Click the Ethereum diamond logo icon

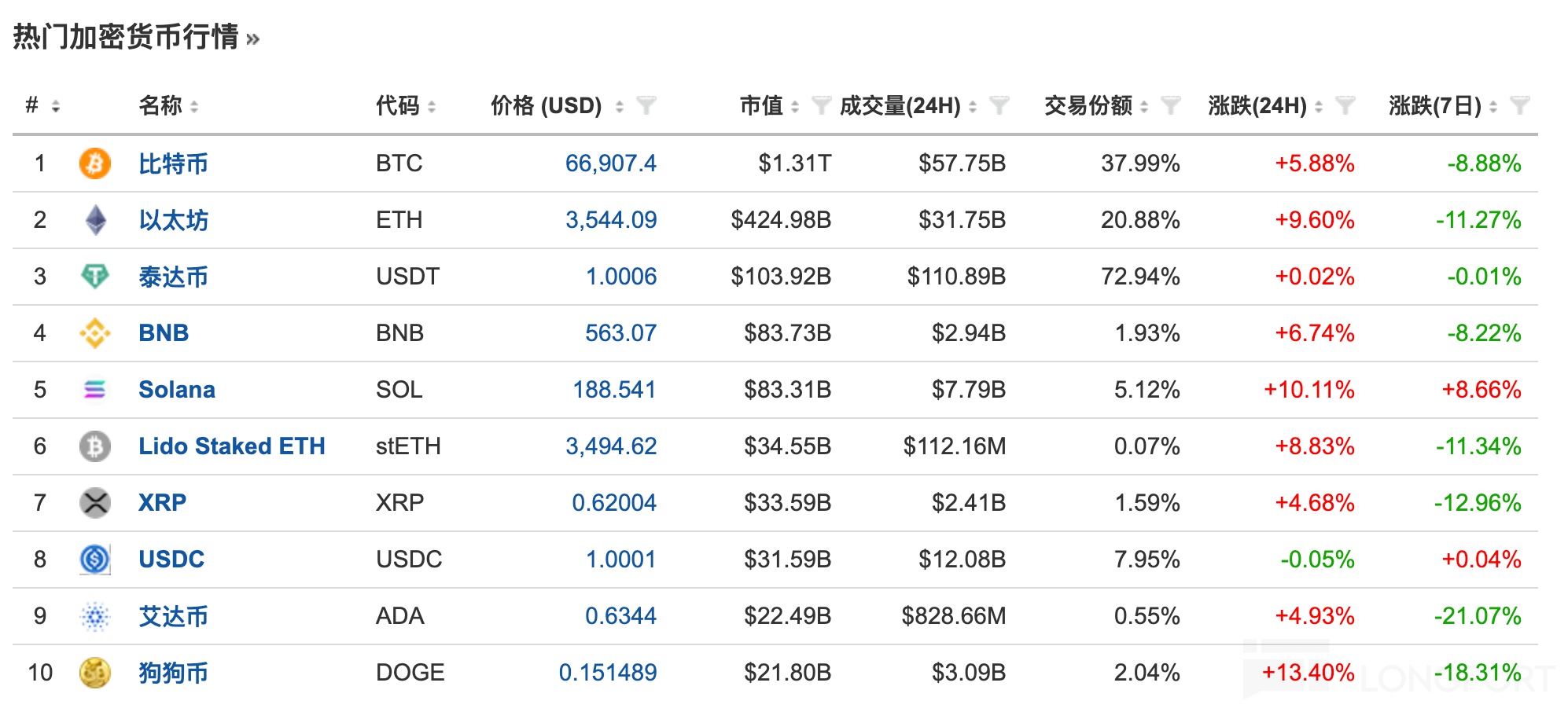tap(95, 220)
